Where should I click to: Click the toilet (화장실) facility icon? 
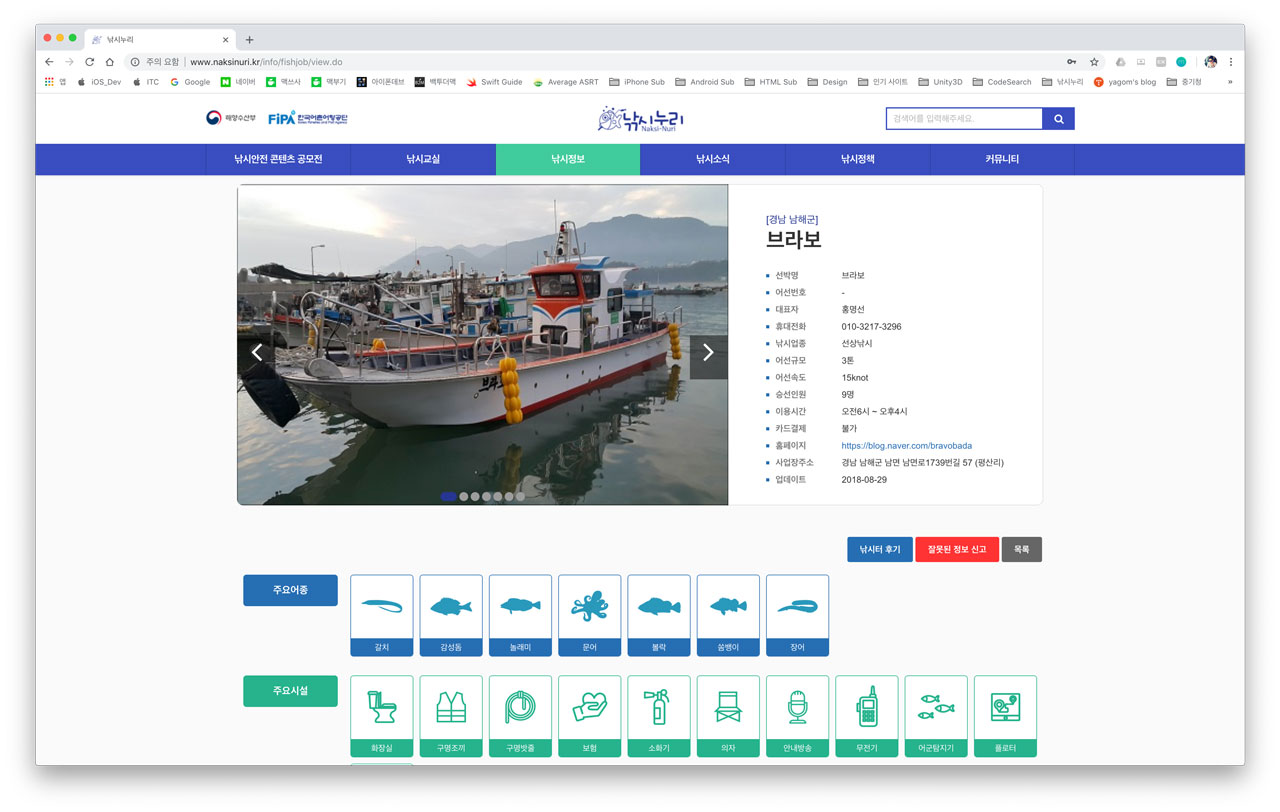[x=381, y=708]
